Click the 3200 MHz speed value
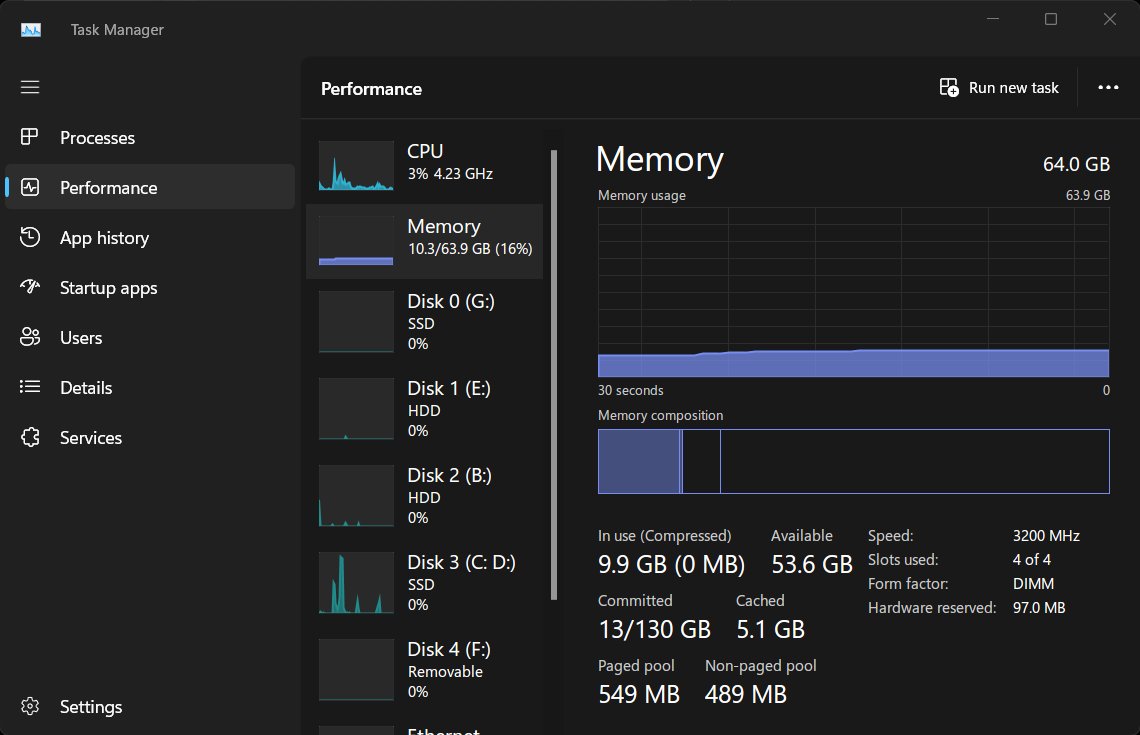Image resolution: width=1140 pixels, height=735 pixels. (x=1046, y=536)
